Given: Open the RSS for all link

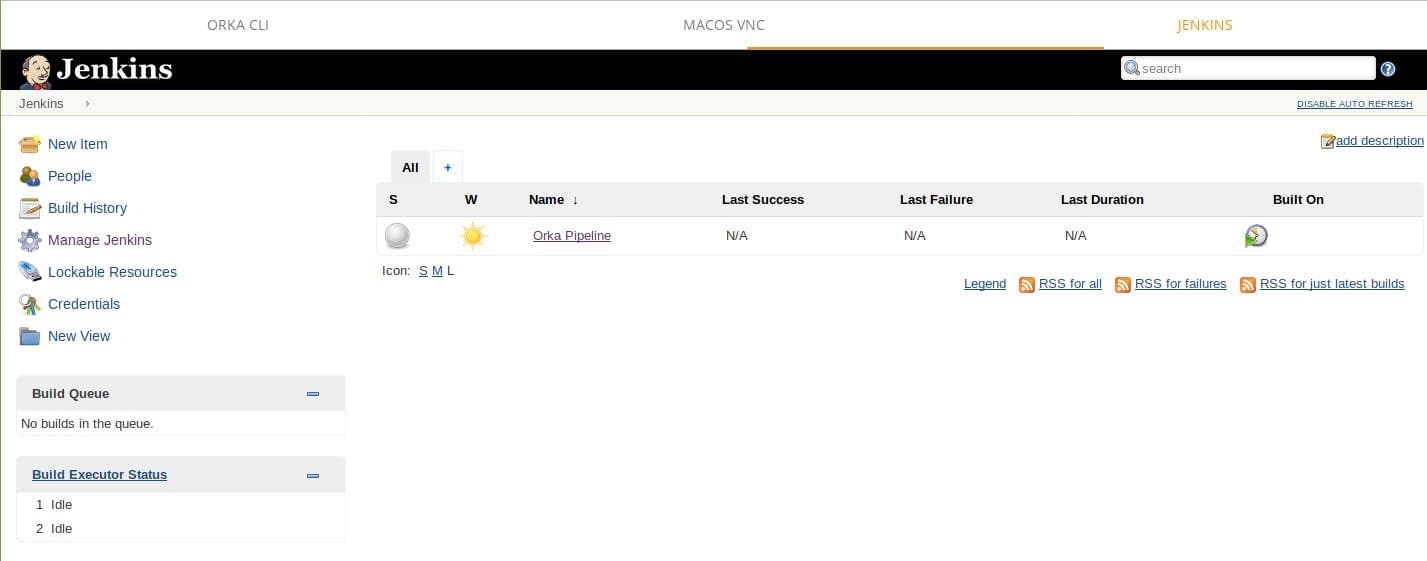Looking at the screenshot, I should pyautogui.click(x=1070, y=284).
